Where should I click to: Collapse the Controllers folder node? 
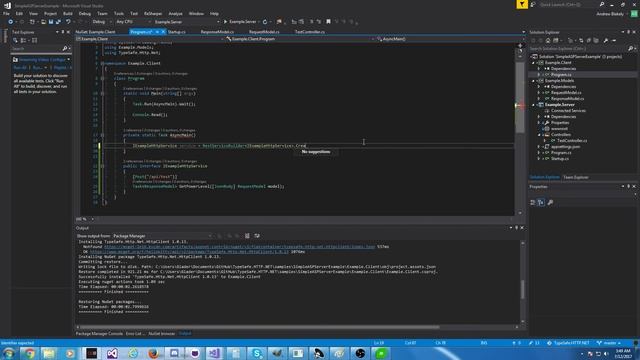[x=539, y=135]
